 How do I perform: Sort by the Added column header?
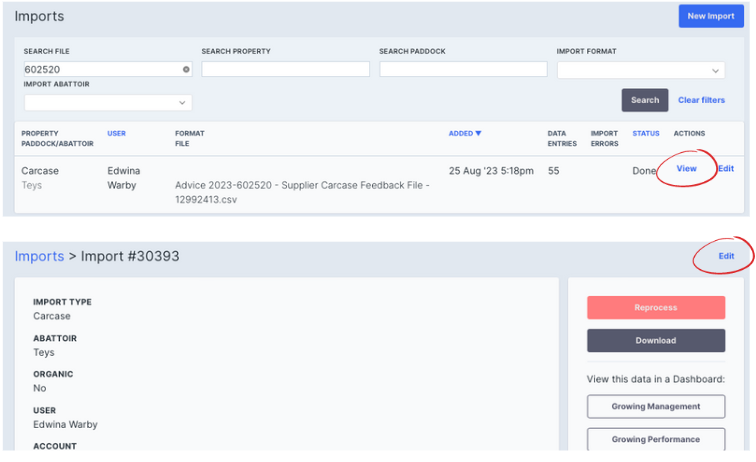tap(460, 134)
